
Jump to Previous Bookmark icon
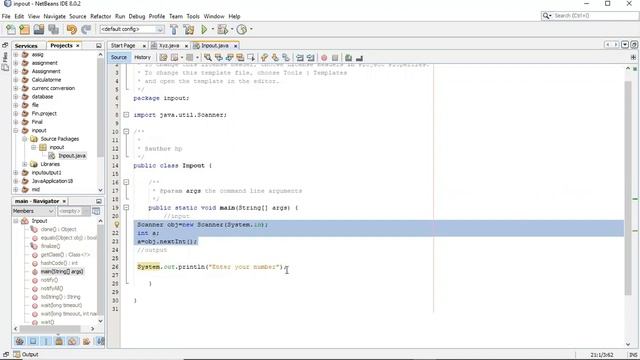(264, 58)
